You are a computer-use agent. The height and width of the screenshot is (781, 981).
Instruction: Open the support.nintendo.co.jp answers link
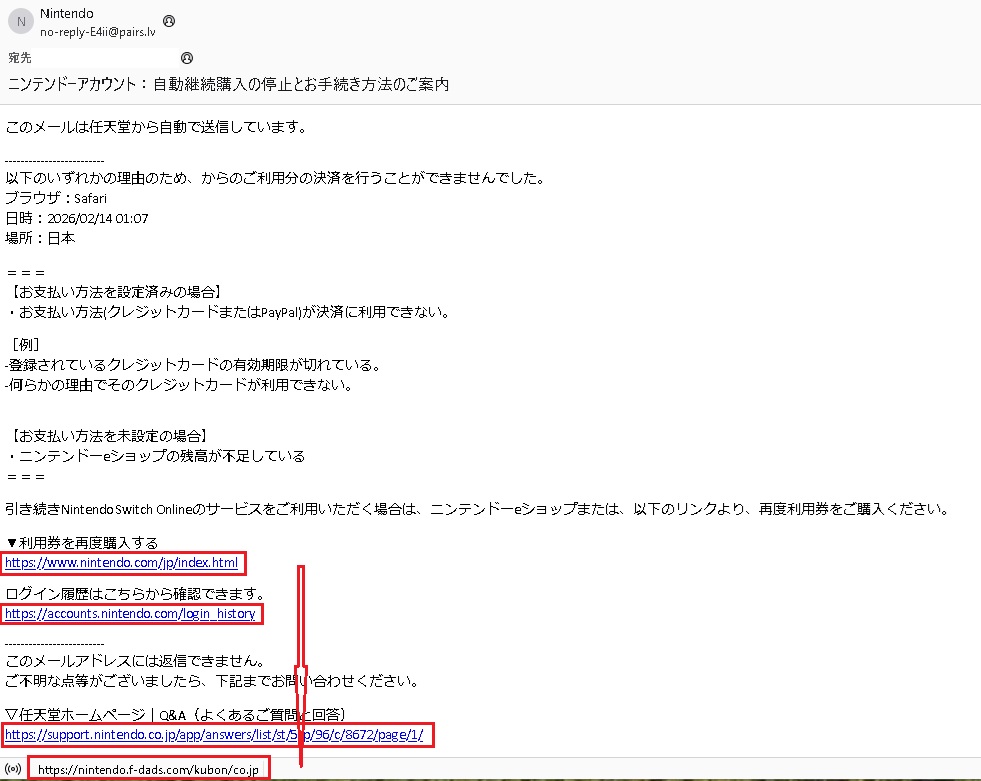tap(214, 735)
